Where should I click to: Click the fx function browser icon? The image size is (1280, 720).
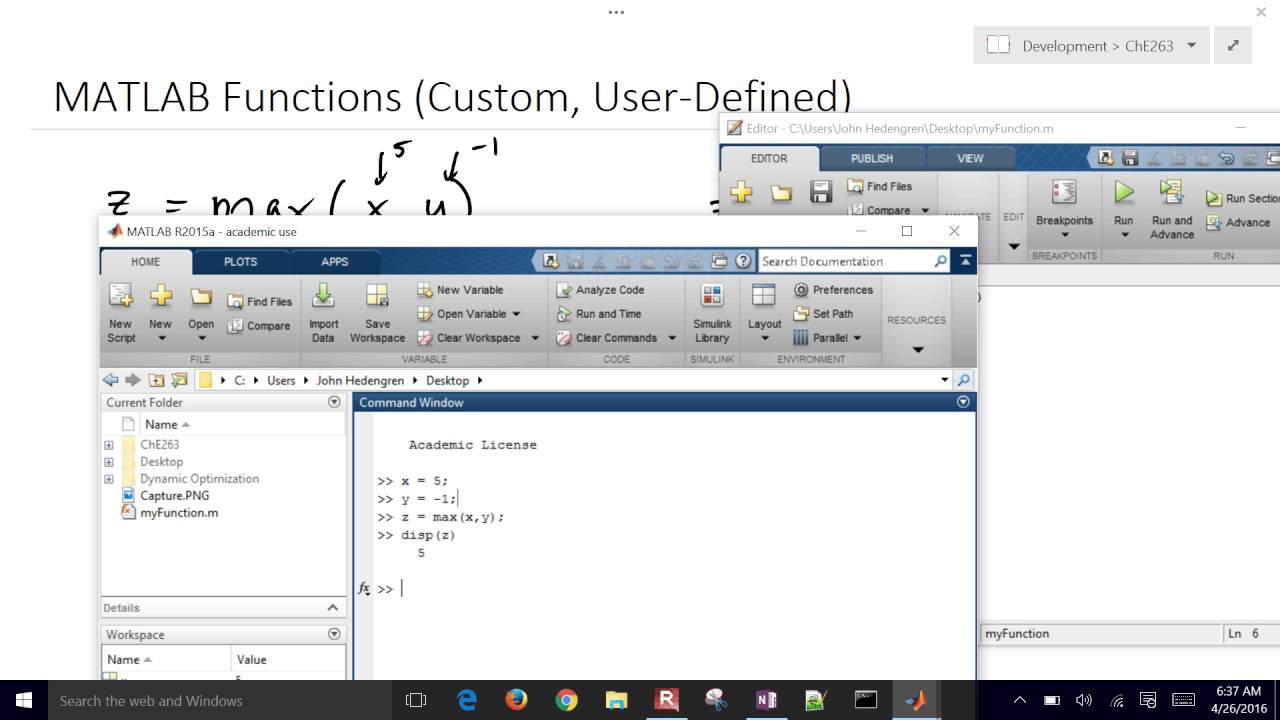pyautogui.click(x=365, y=589)
